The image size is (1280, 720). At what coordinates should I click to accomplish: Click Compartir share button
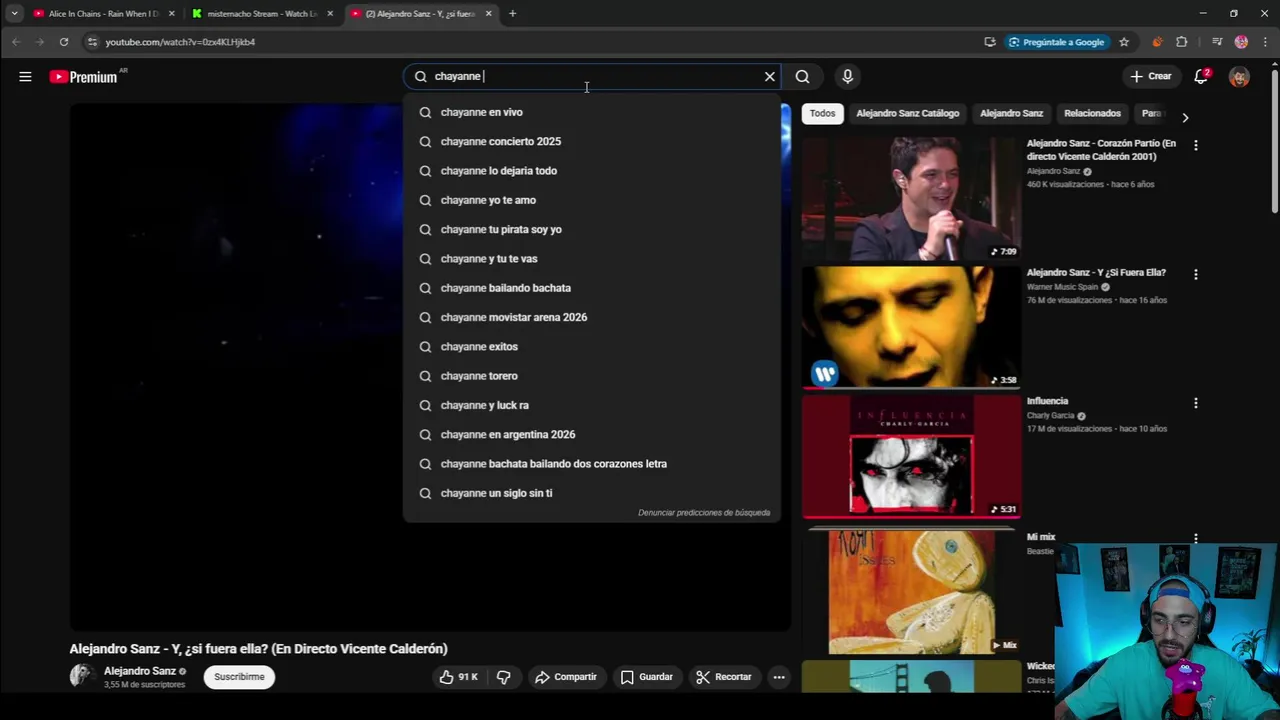pyautogui.click(x=565, y=677)
